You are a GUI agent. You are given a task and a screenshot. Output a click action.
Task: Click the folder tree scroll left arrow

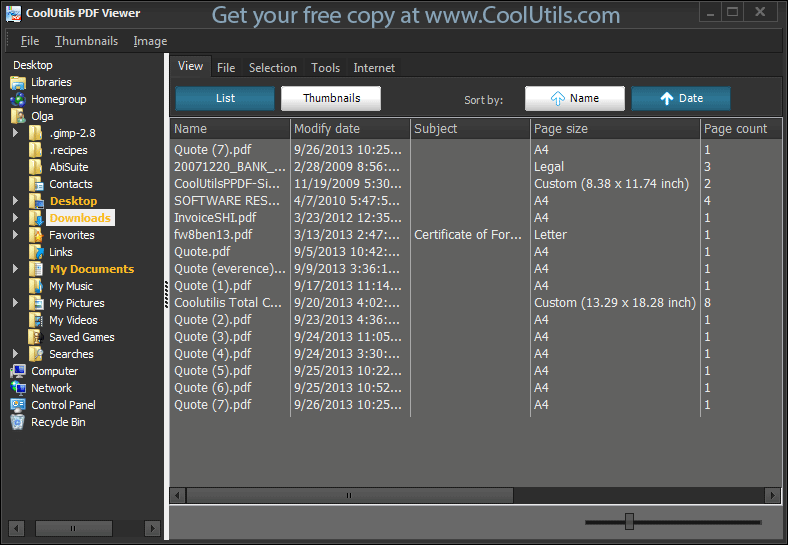pos(16,528)
